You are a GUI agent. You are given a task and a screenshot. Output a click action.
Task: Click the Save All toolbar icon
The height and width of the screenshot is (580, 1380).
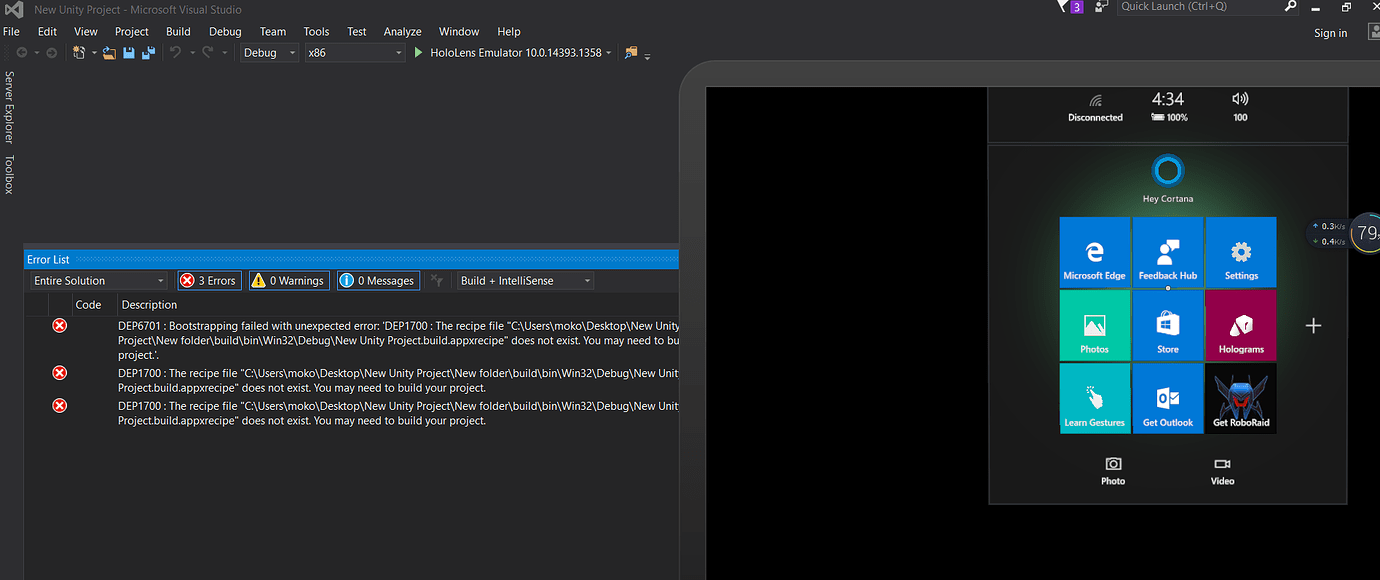pyautogui.click(x=148, y=53)
